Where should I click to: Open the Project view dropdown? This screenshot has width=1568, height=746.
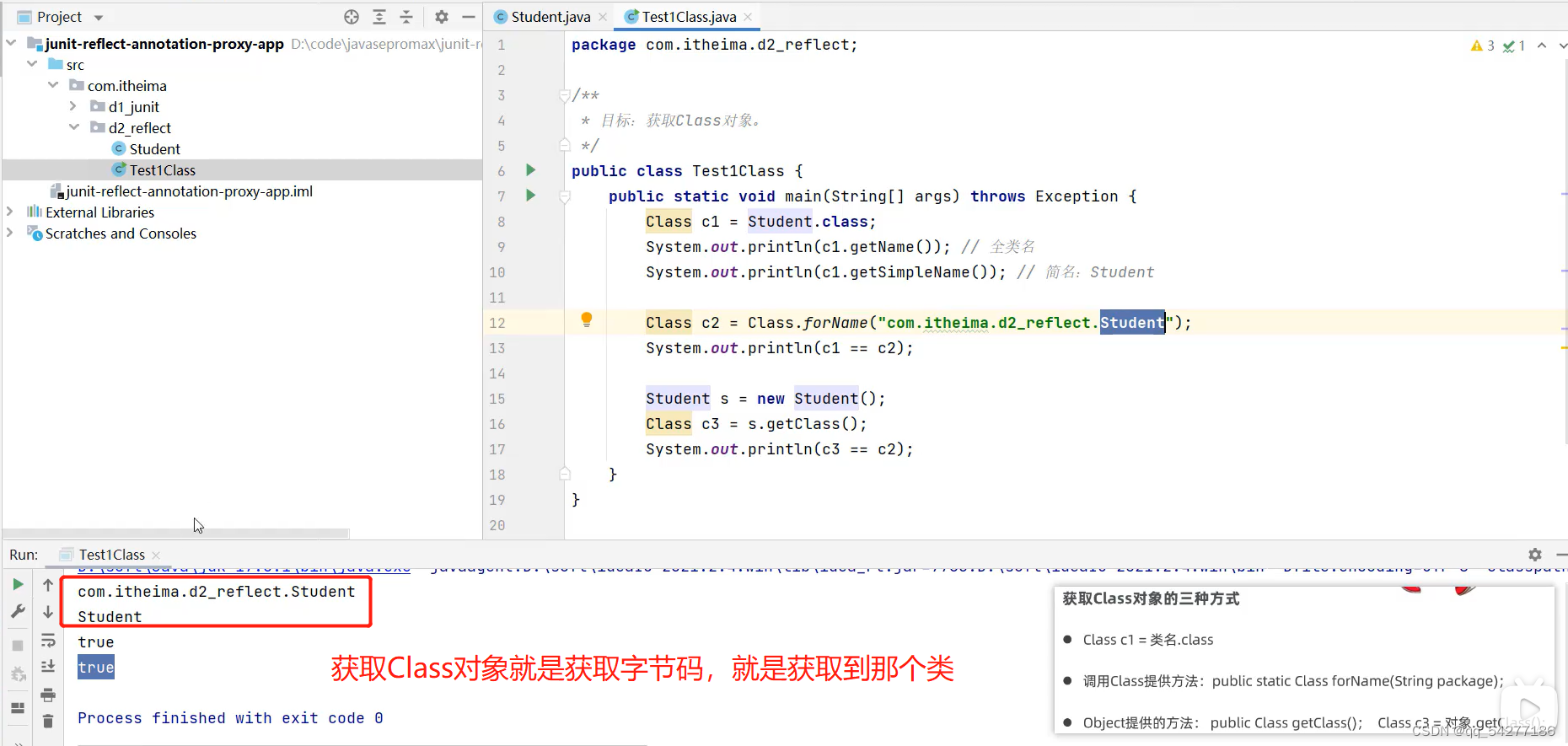99,18
